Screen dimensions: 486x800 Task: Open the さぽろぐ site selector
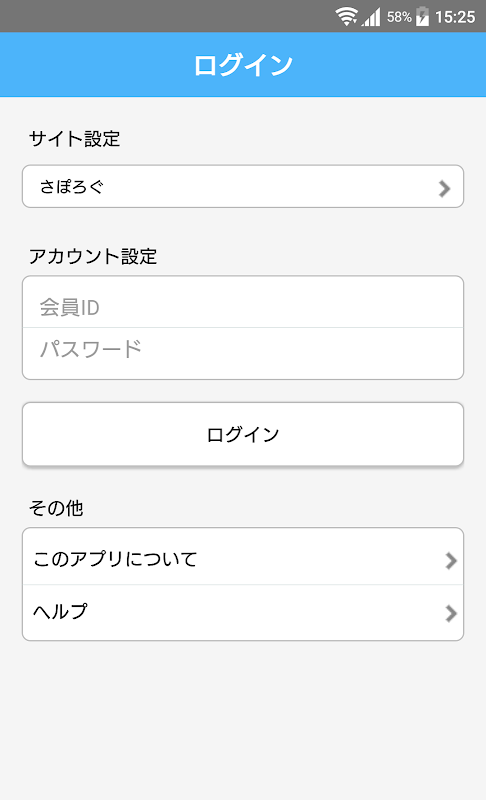(x=243, y=186)
